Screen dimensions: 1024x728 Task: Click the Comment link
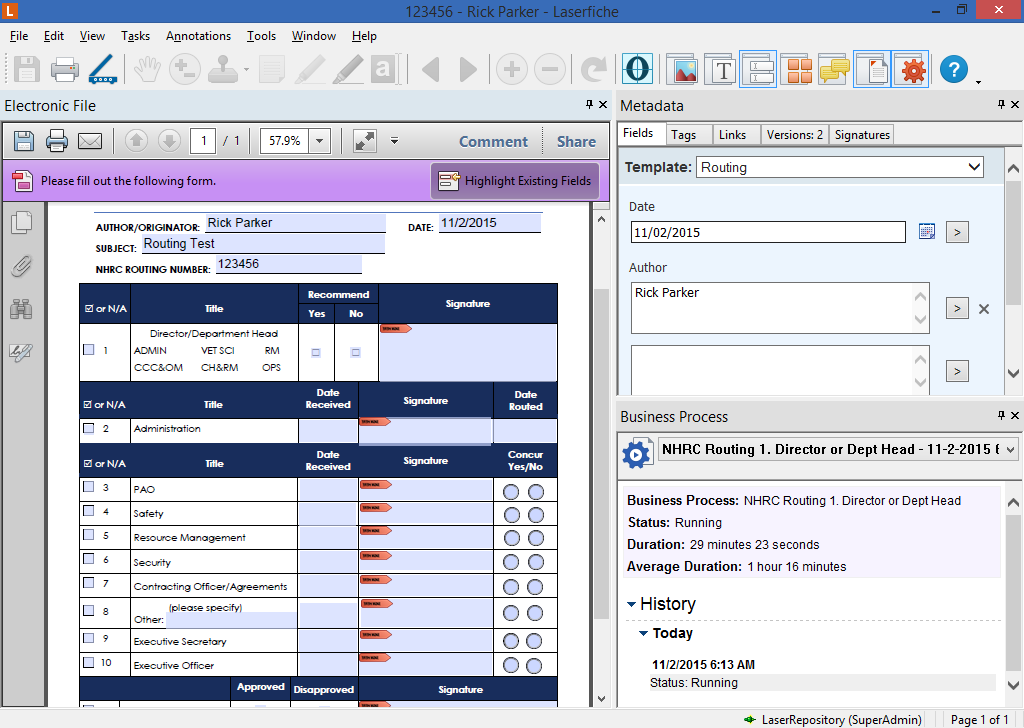point(493,141)
